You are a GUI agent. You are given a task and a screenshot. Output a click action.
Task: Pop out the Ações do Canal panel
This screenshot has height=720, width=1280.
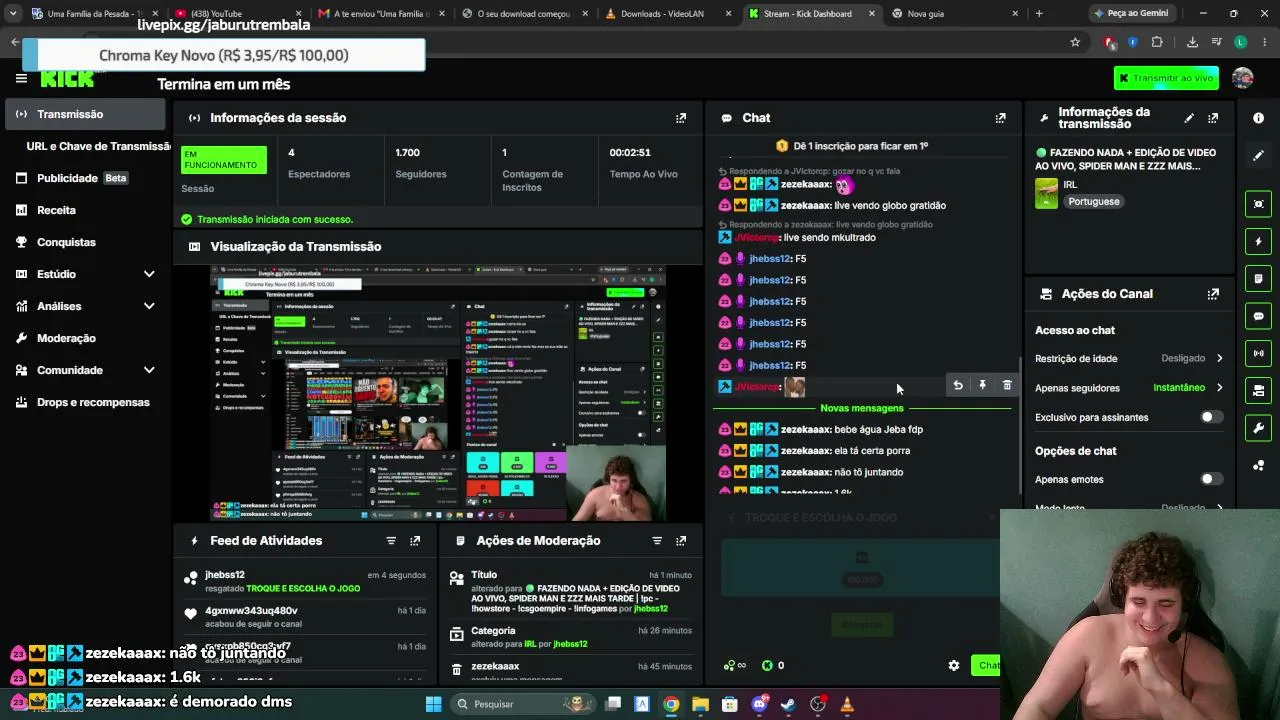1213,294
